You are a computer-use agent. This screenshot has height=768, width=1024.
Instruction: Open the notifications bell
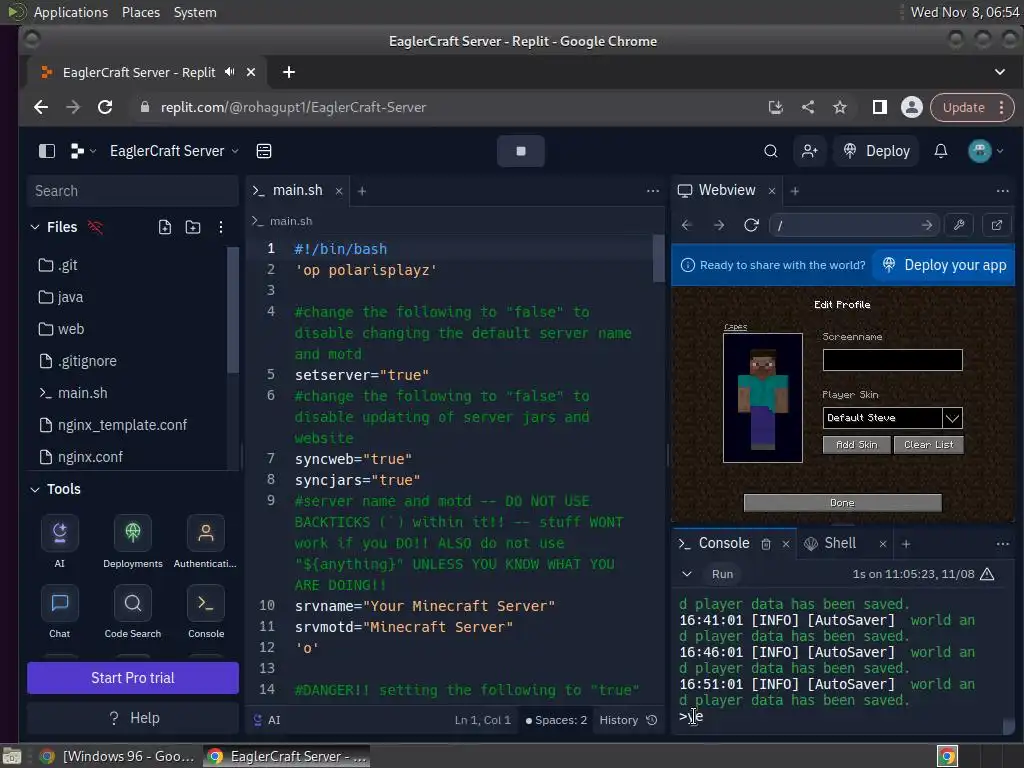[940, 151]
